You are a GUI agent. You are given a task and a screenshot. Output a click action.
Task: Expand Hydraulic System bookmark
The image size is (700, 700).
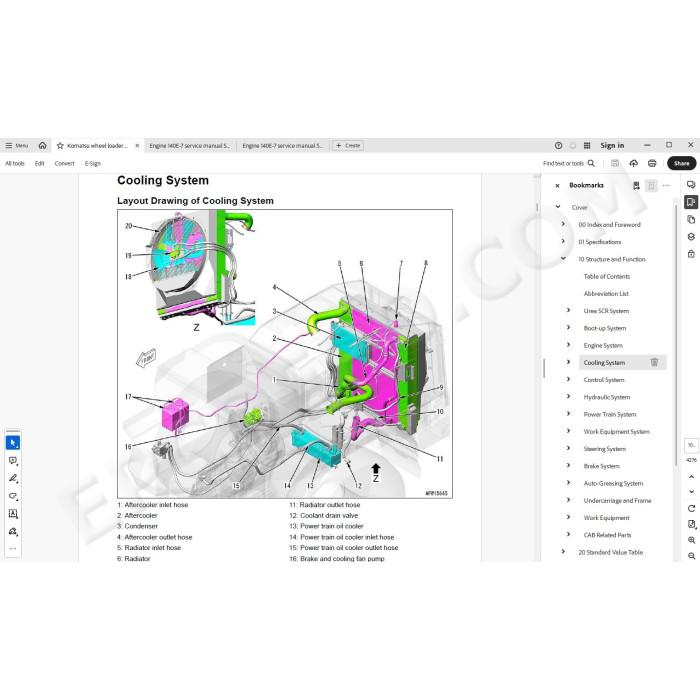tap(568, 396)
